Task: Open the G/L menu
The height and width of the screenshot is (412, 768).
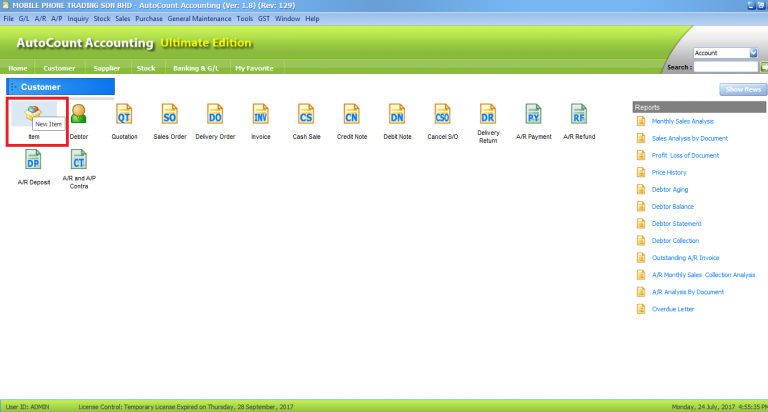Action: point(24,19)
